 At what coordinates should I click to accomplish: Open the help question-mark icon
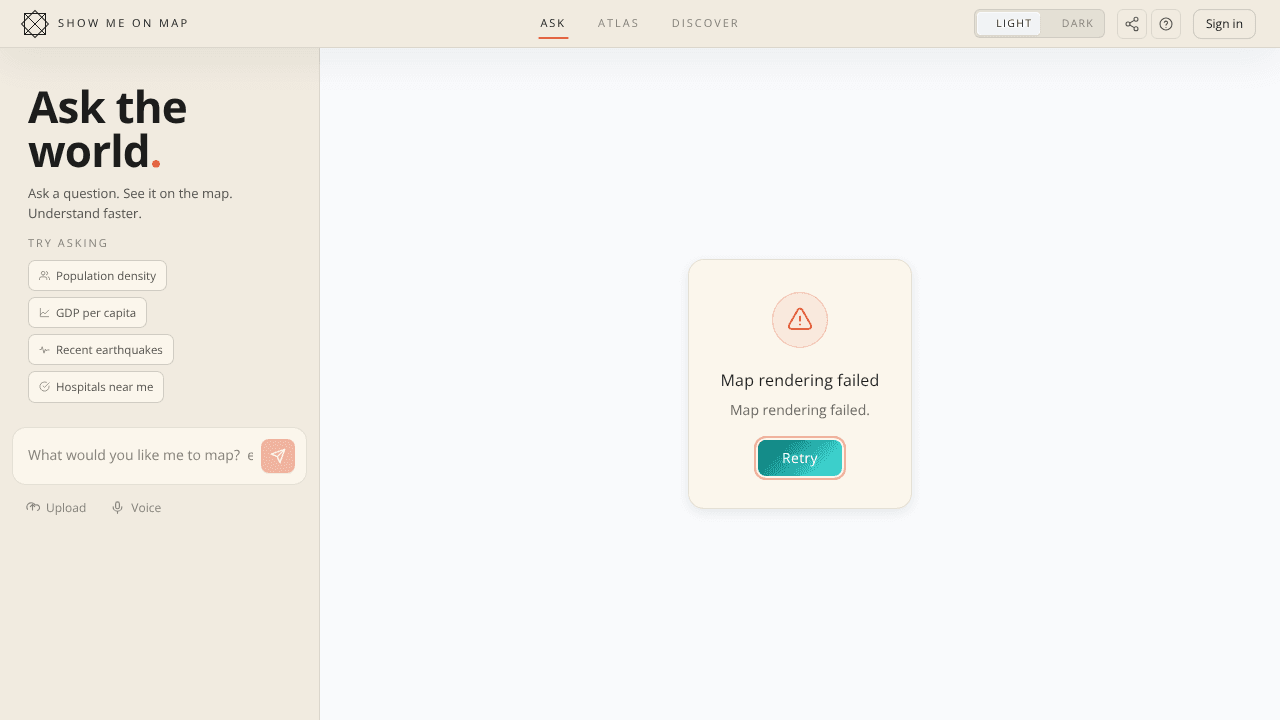pos(1166,24)
